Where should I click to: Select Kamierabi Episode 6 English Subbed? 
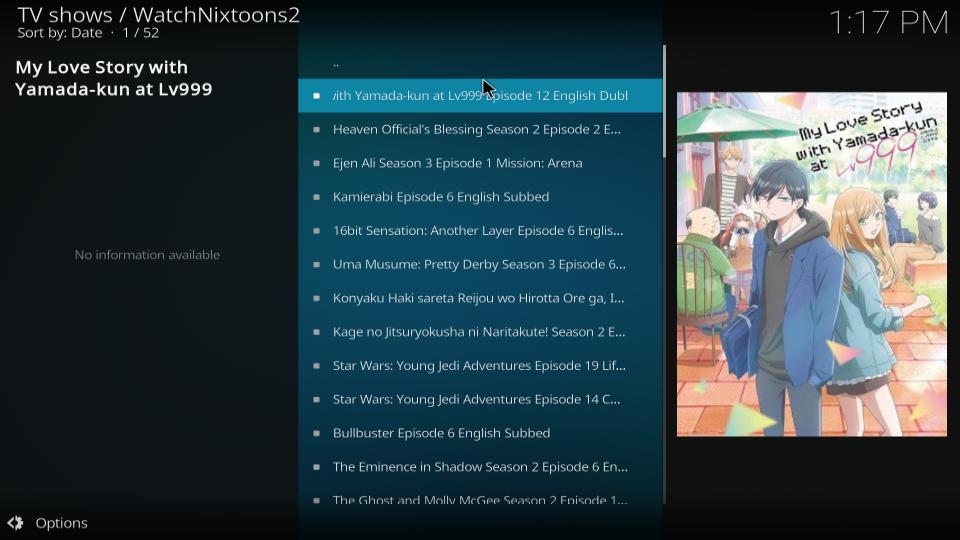pos(480,197)
